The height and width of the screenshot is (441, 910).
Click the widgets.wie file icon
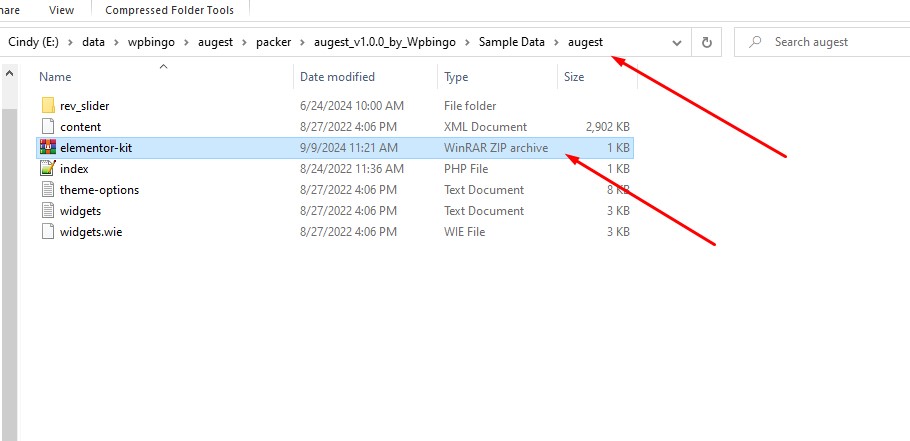pos(48,232)
